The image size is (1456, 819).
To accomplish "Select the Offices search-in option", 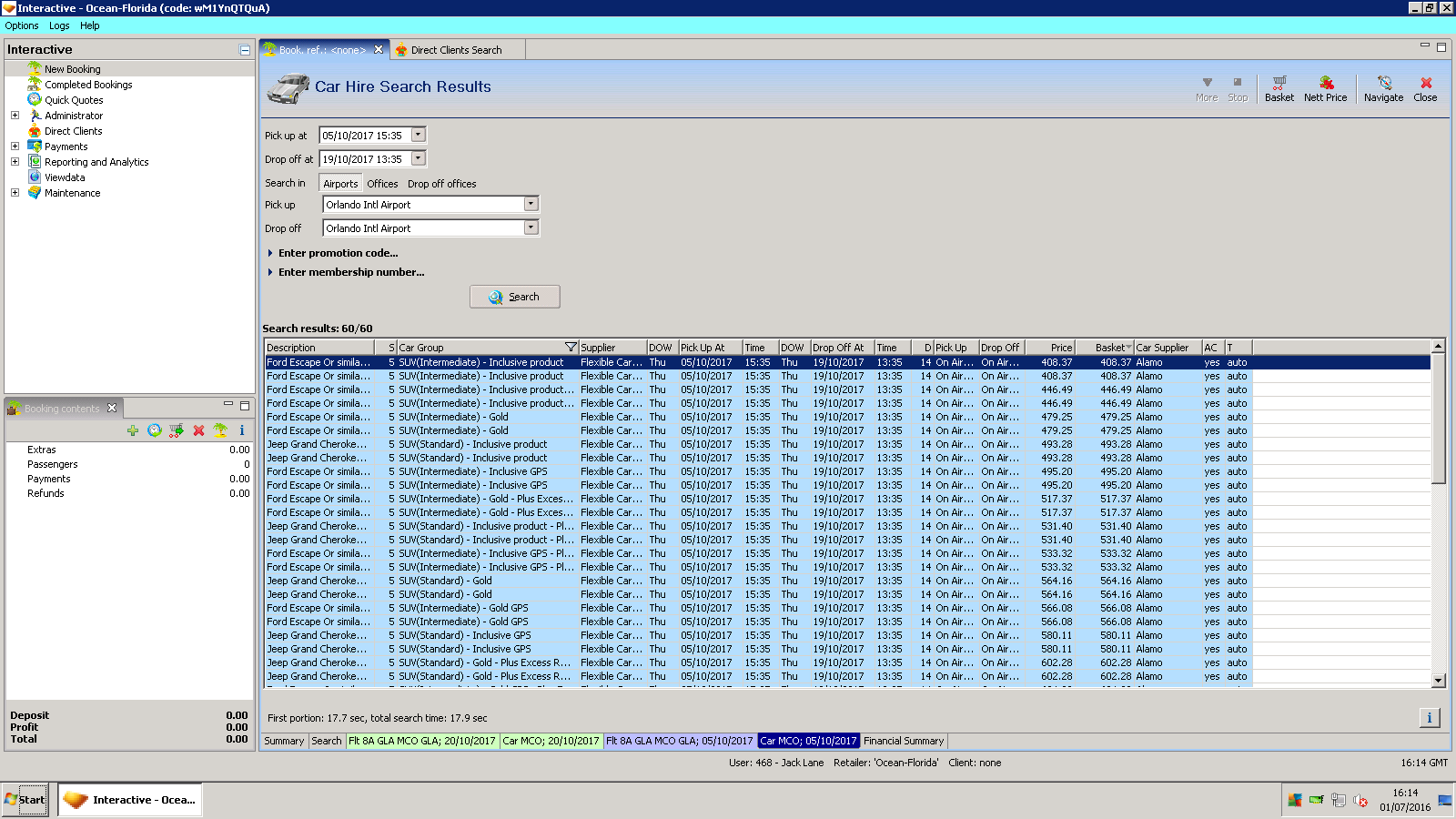I will click(x=382, y=184).
